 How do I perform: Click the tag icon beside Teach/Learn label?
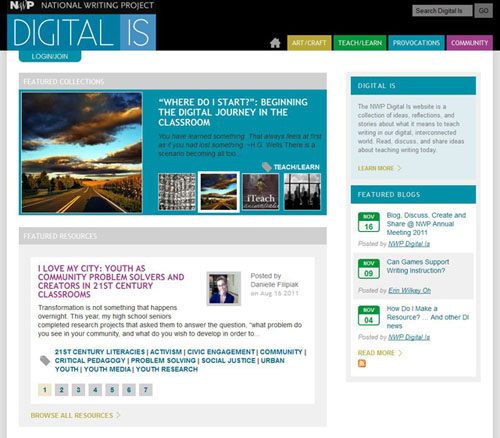(267, 167)
